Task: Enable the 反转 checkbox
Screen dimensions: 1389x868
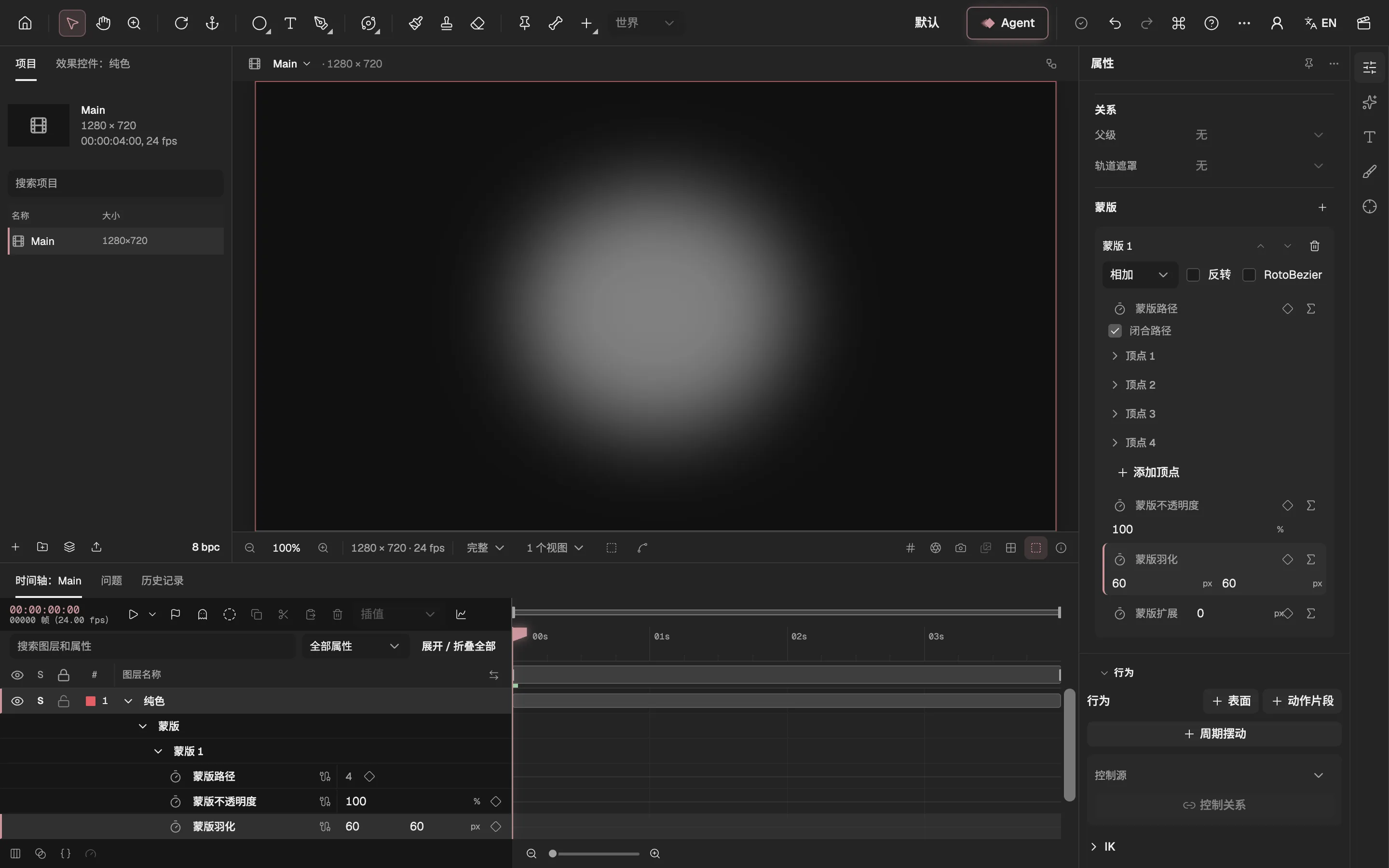Action: click(1193, 275)
